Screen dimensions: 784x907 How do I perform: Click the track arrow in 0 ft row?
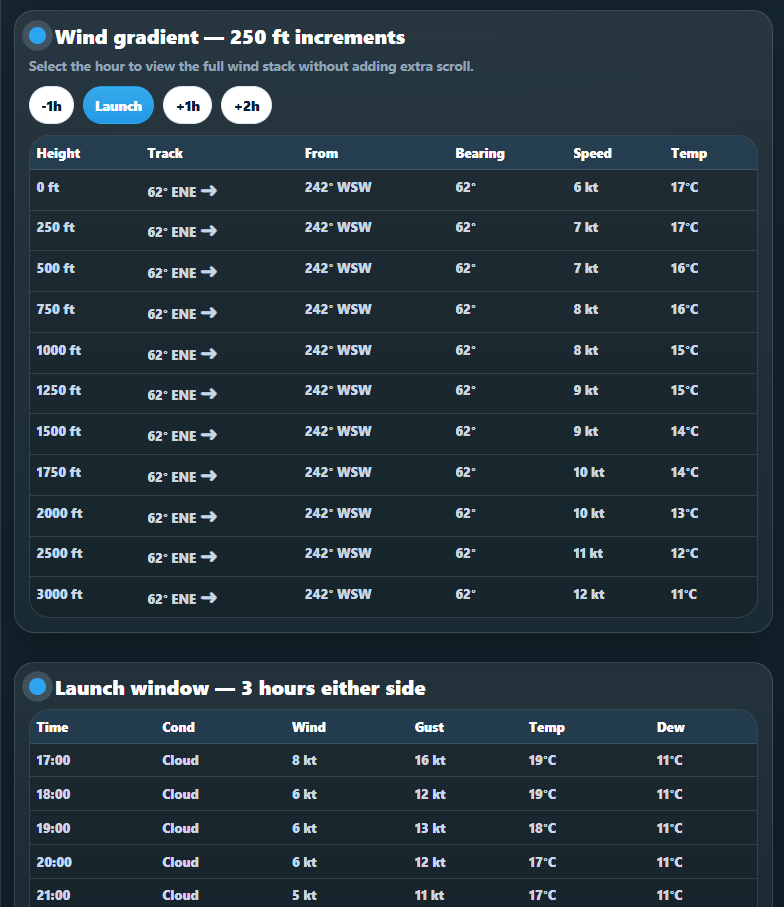pos(209,190)
